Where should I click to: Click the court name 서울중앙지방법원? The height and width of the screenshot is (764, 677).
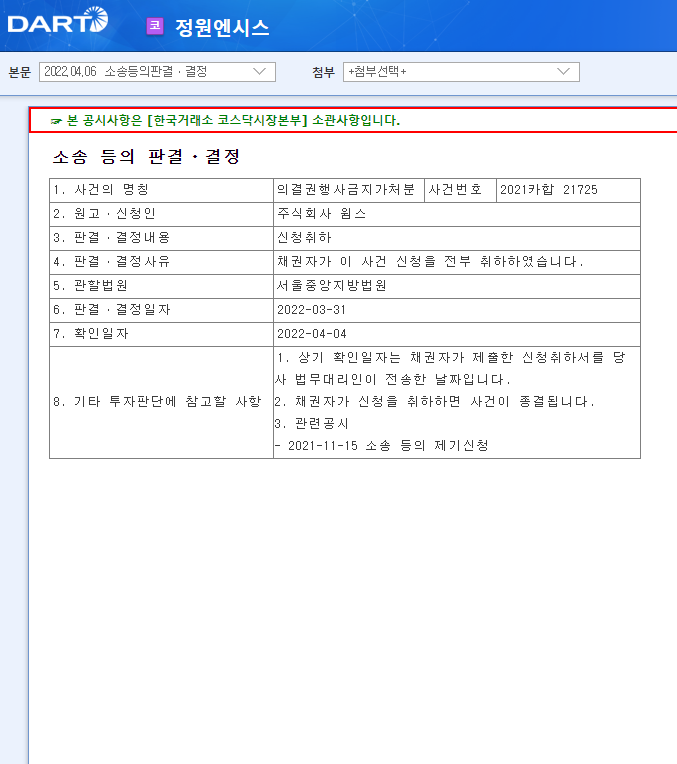click(331, 286)
